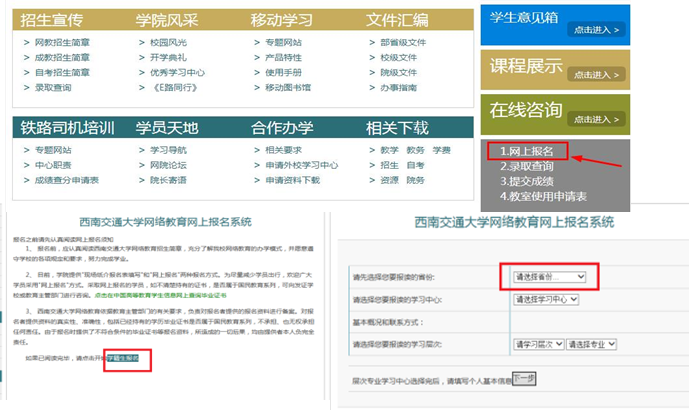
Task: Open 成教招生简章 link
Action: click(x=62, y=58)
